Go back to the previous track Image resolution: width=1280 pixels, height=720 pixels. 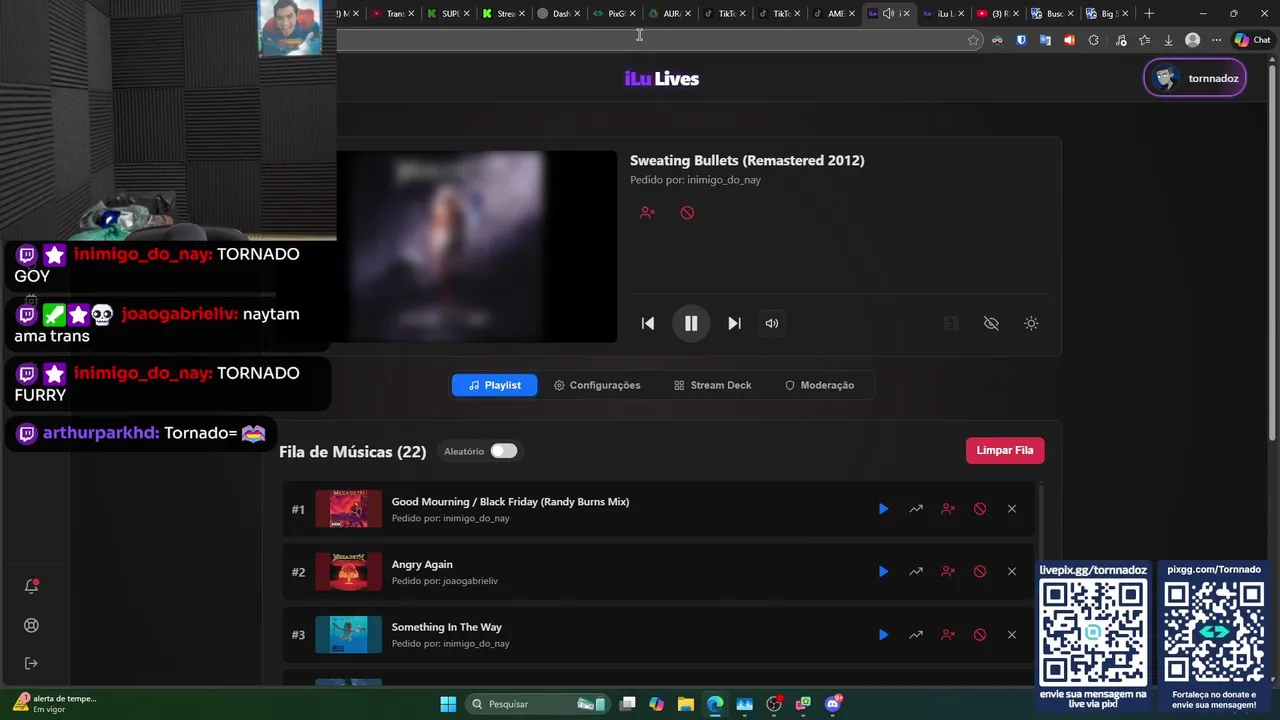click(x=648, y=323)
